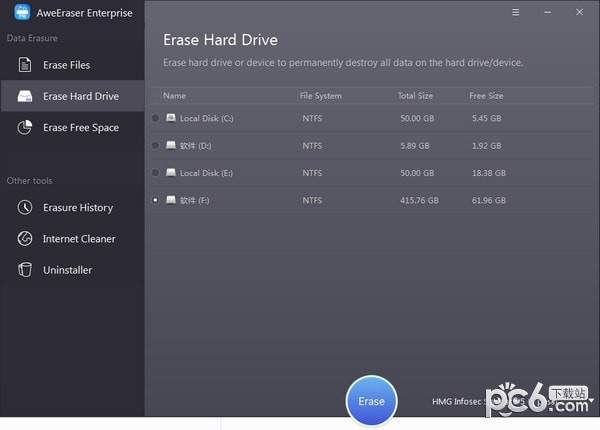Click the Total Size column header
The width and height of the screenshot is (600, 430).
point(414,96)
